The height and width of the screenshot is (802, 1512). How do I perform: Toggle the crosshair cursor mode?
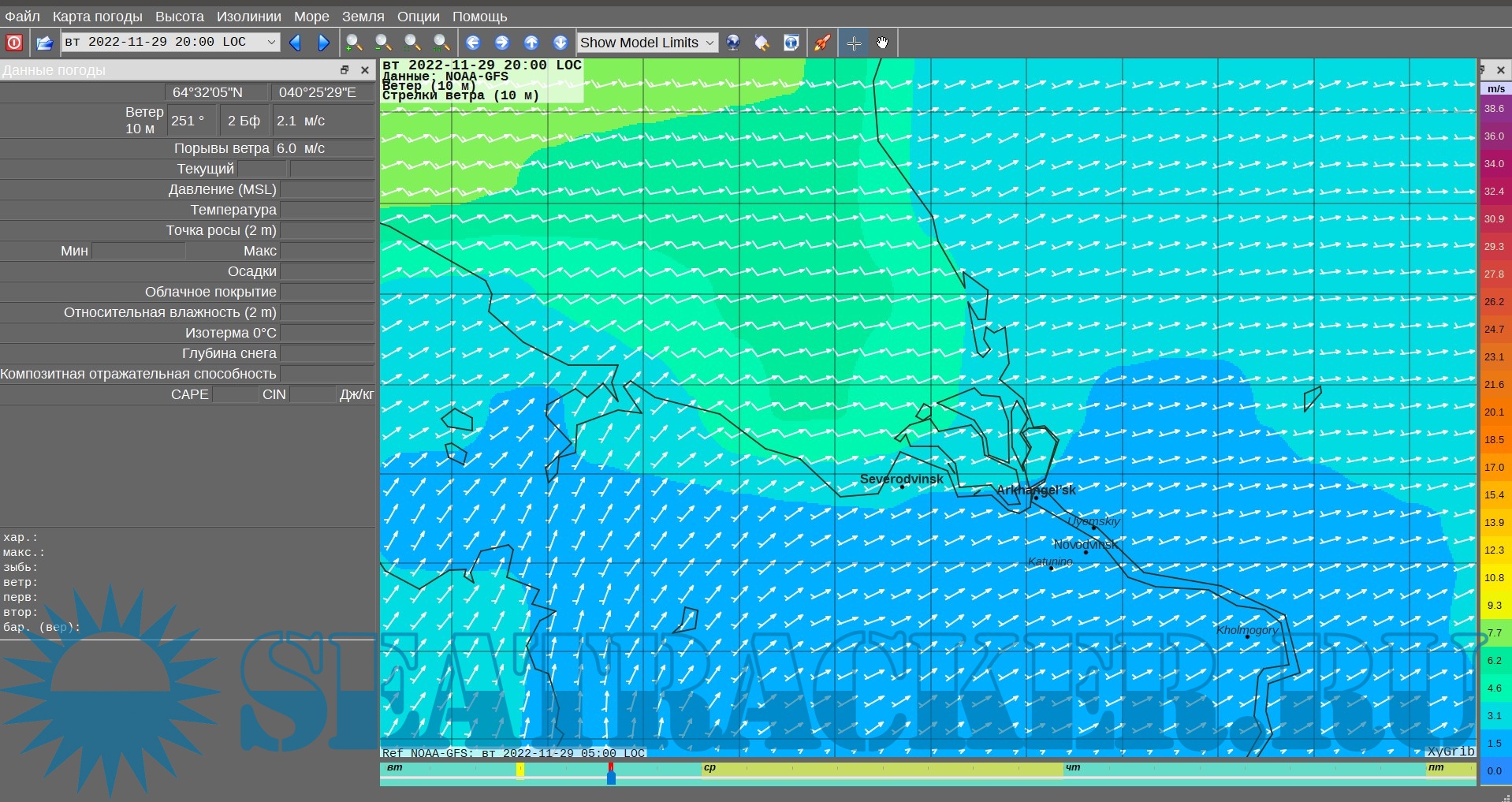(x=854, y=43)
